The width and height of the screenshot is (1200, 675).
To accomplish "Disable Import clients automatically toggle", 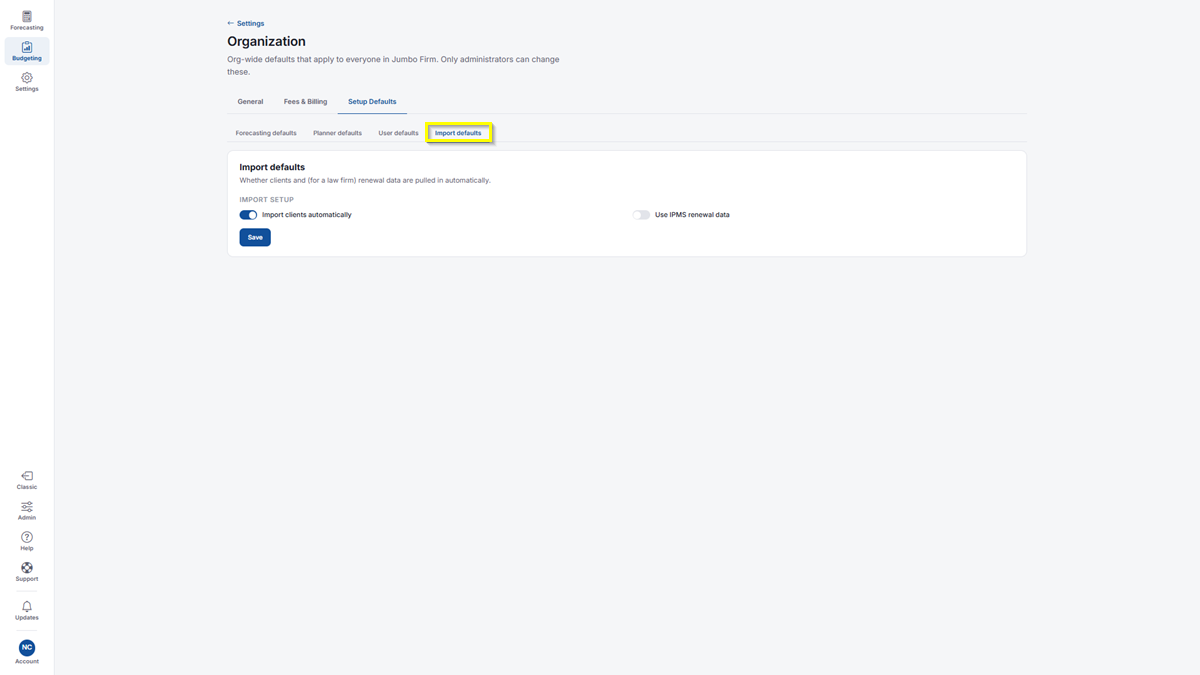I will click(x=248, y=215).
